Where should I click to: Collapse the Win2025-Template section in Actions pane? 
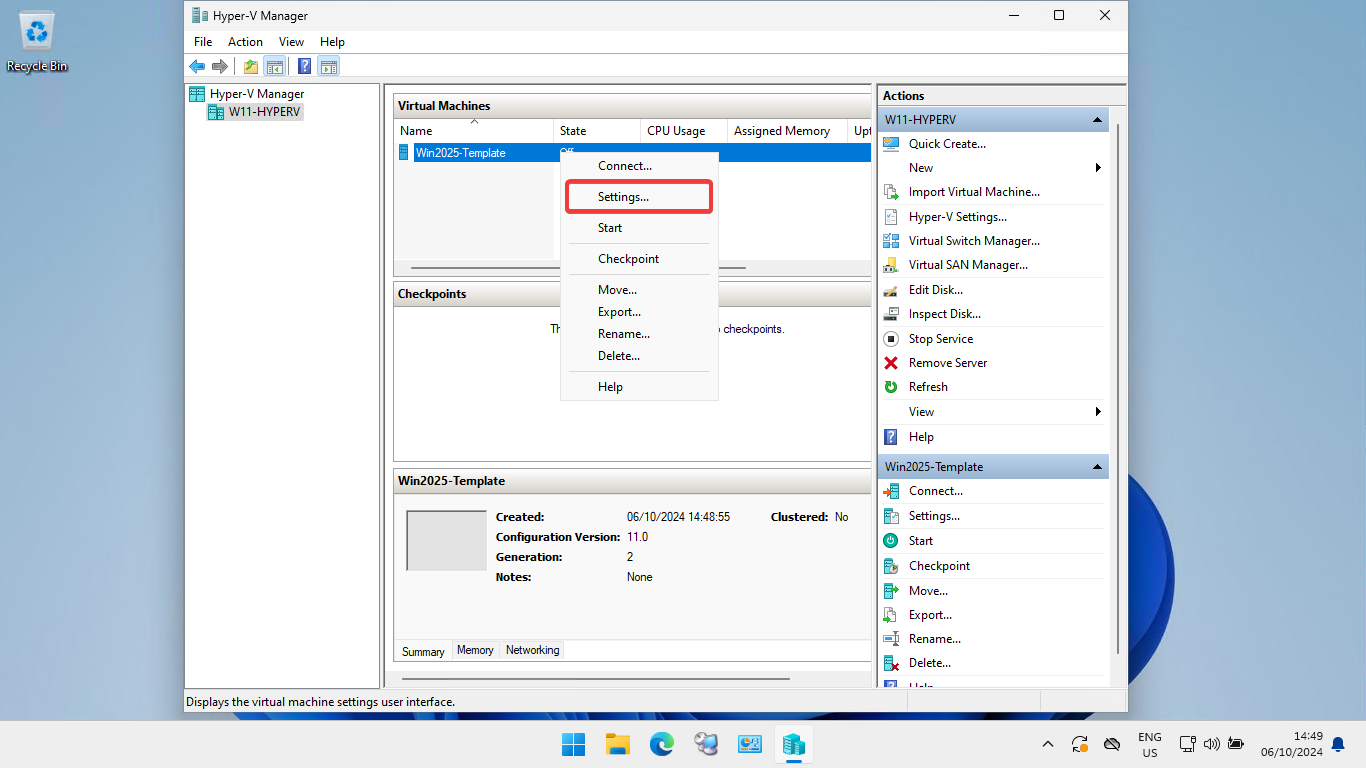[x=1098, y=467]
